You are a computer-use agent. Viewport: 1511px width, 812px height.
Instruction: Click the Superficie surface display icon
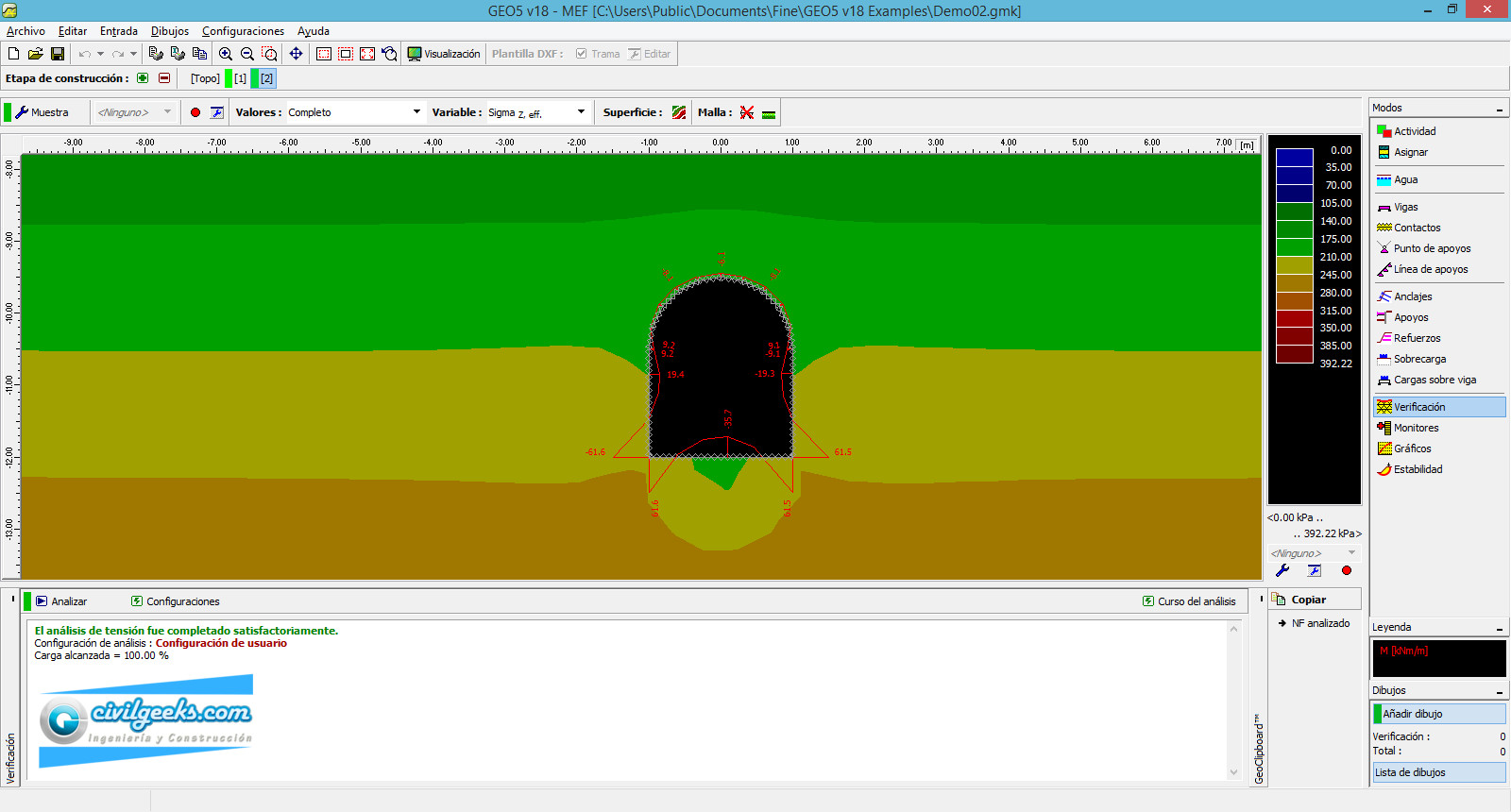679,112
